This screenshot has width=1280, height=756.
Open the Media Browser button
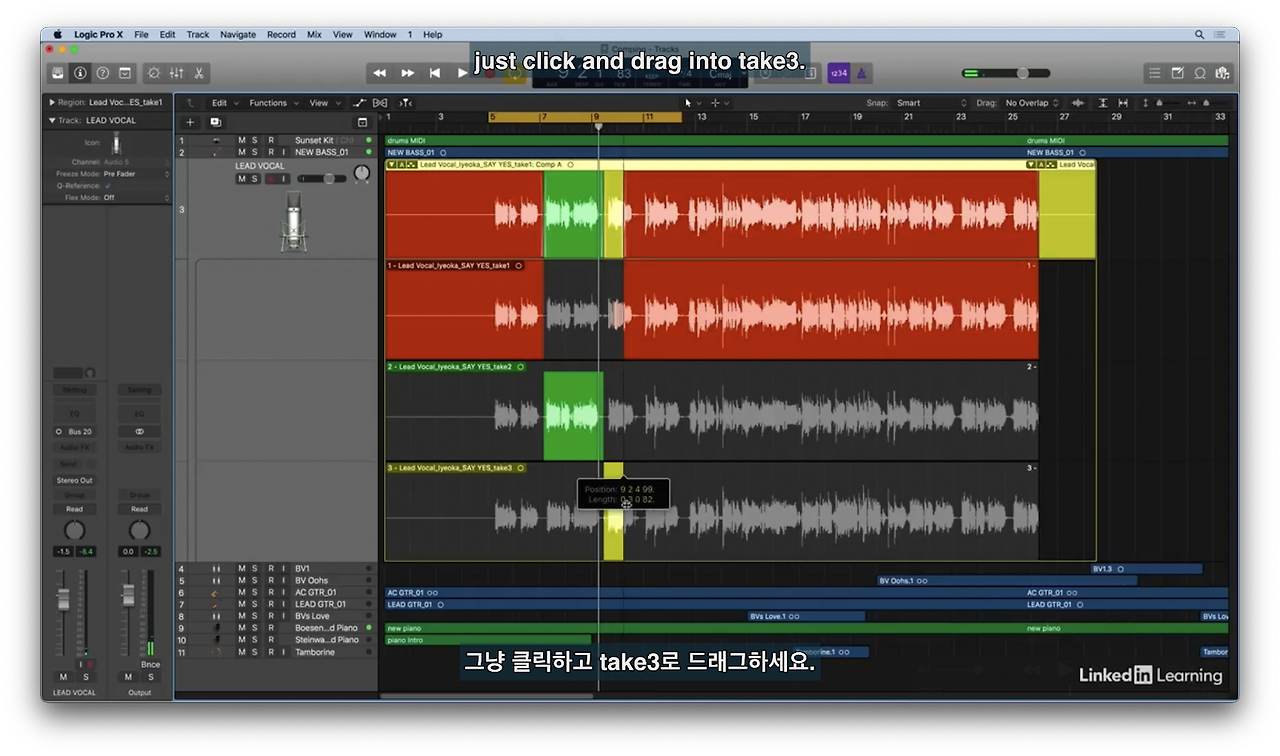tap(1222, 73)
